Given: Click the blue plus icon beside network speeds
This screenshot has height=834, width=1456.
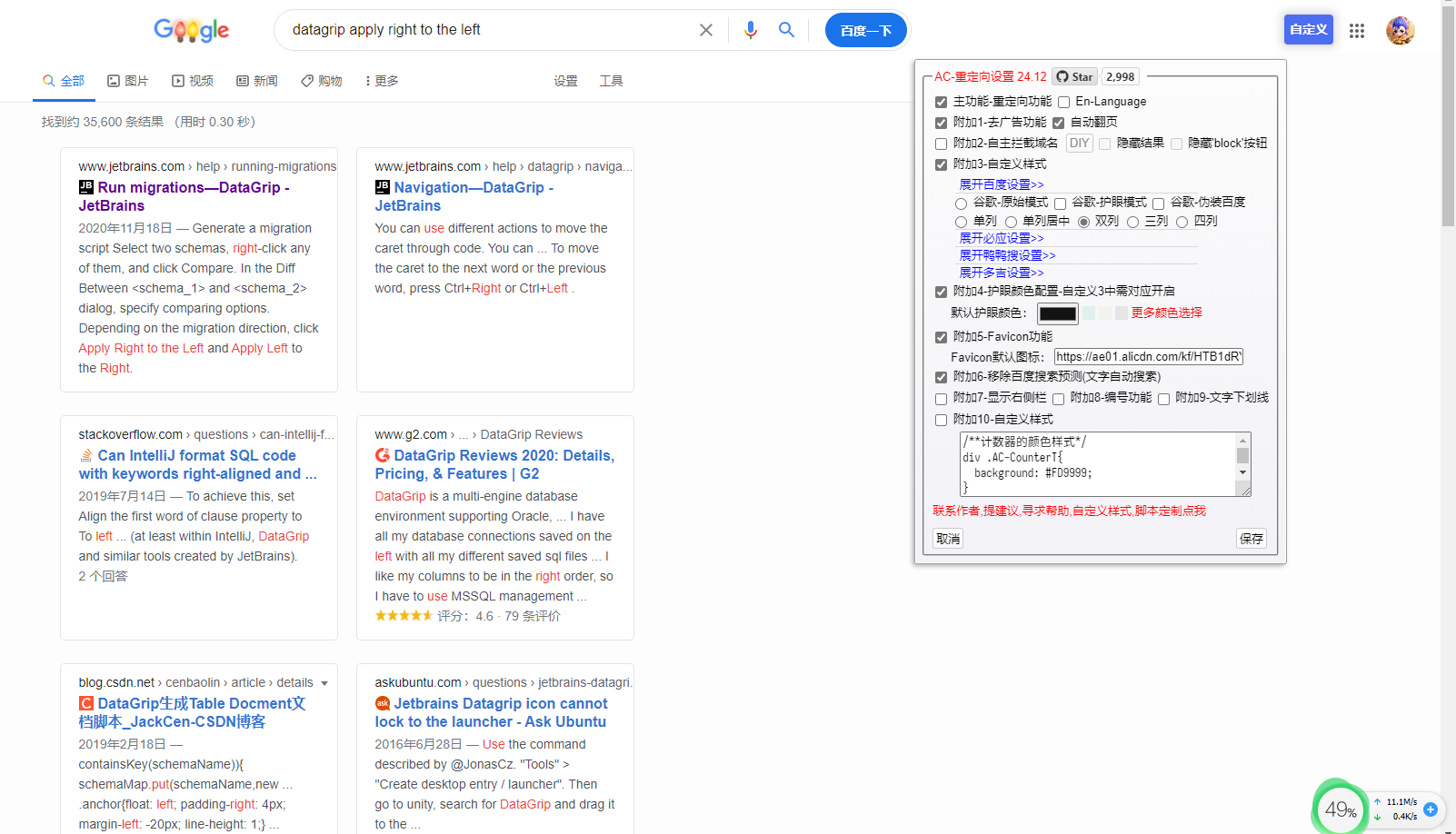Looking at the screenshot, I should pyautogui.click(x=1431, y=809).
